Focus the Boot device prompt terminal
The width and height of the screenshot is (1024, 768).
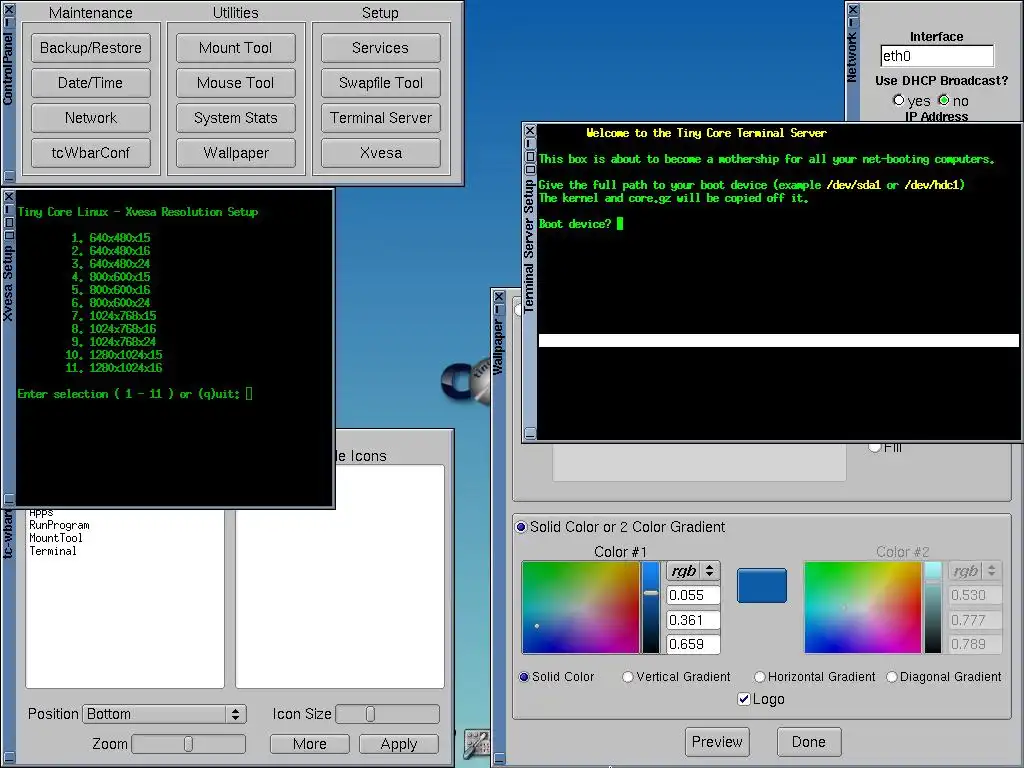tap(778, 281)
